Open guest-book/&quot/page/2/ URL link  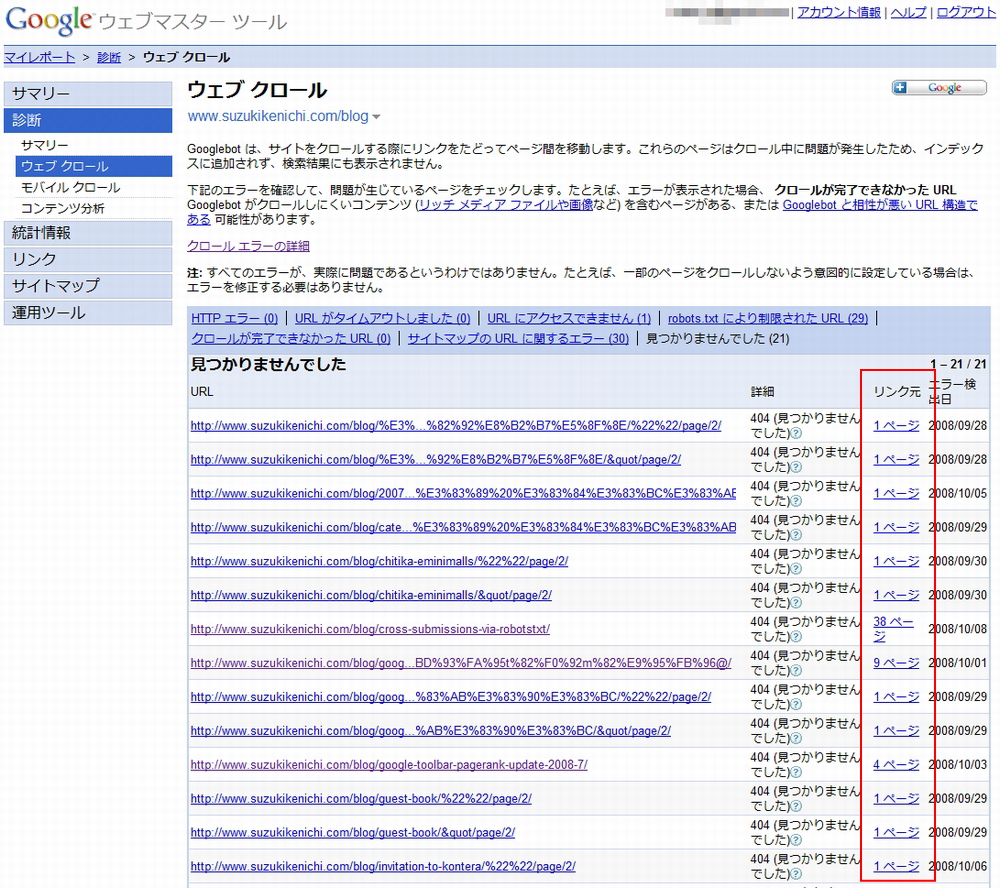[353, 832]
